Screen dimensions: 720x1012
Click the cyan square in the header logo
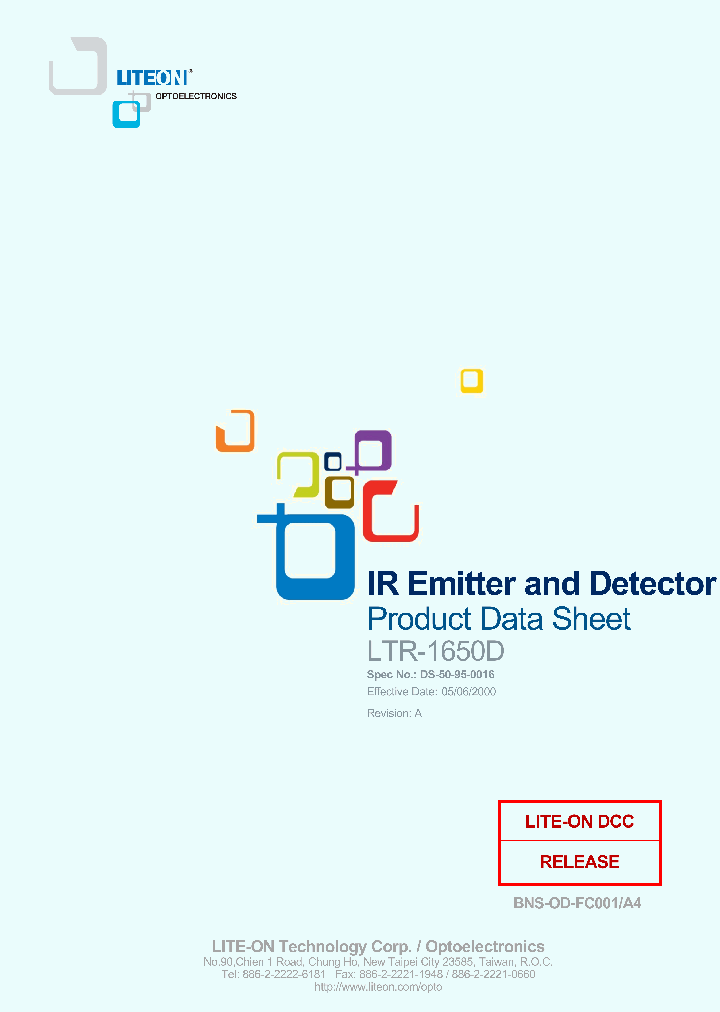pos(126,113)
